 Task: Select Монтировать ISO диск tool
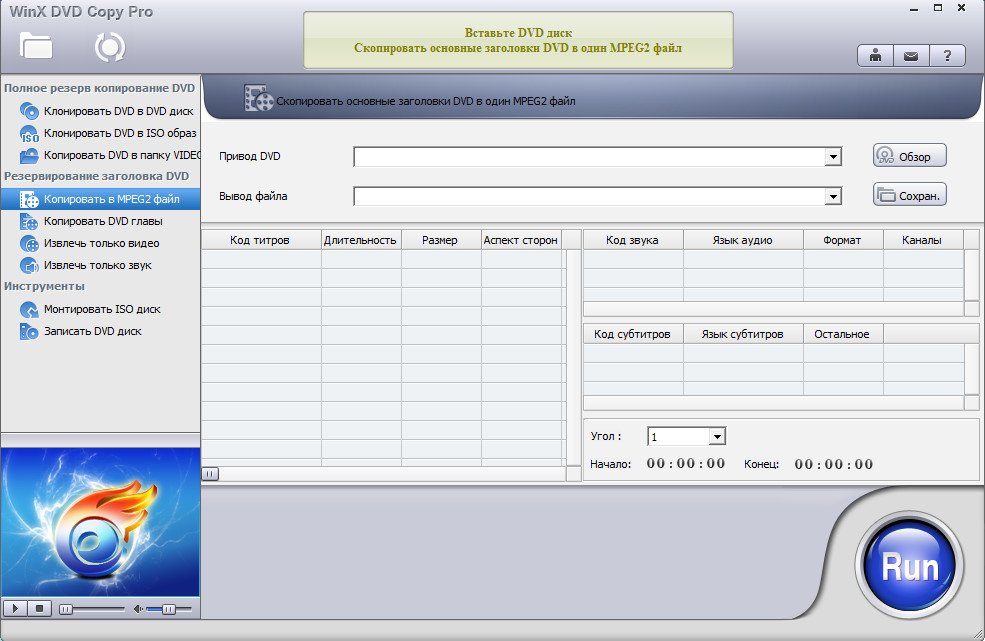point(102,309)
